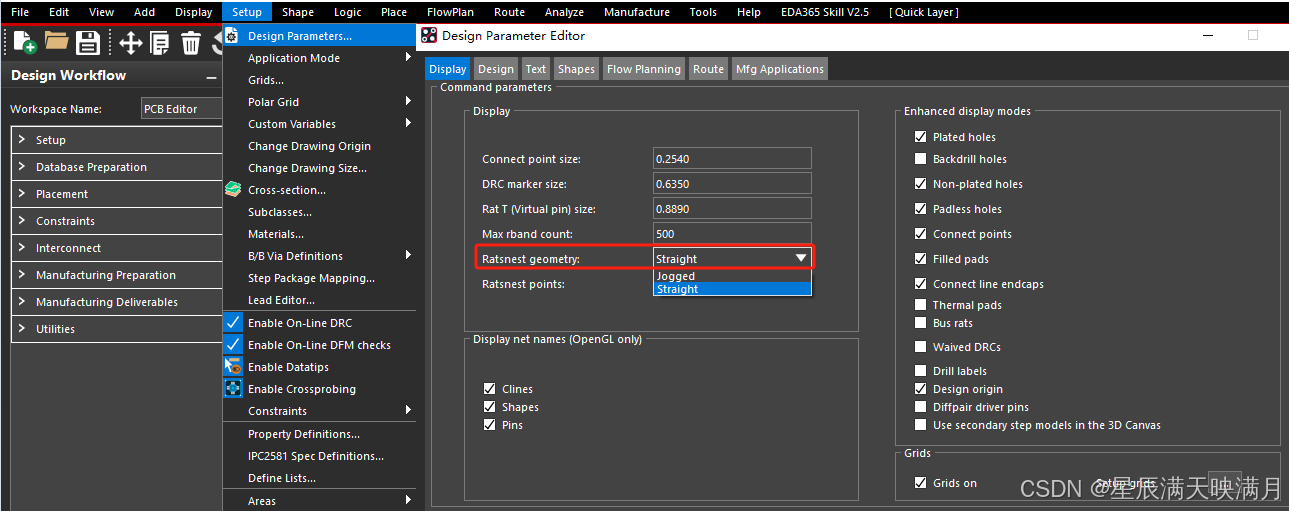The width and height of the screenshot is (1289, 511).
Task: Uncheck Clines net names
Action: point(490,389)
